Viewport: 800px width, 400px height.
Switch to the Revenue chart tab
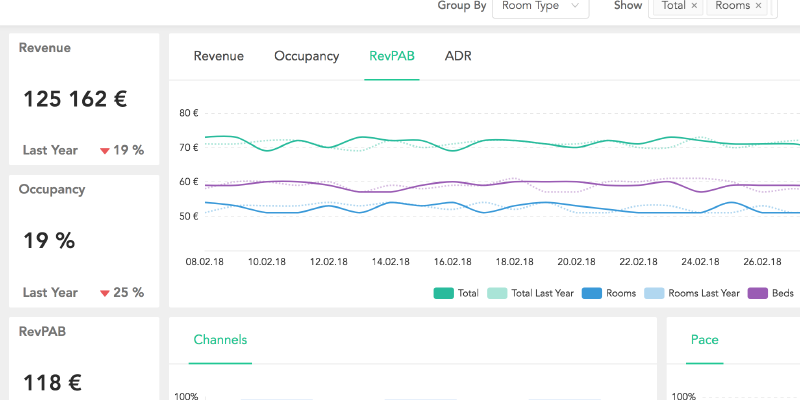coord(218,56)
